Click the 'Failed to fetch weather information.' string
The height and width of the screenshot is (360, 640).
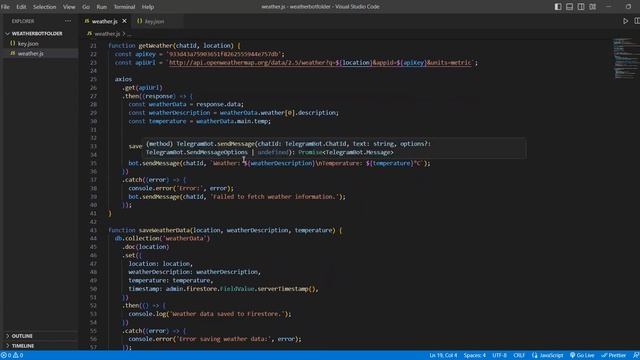click(x=276, y=197)
